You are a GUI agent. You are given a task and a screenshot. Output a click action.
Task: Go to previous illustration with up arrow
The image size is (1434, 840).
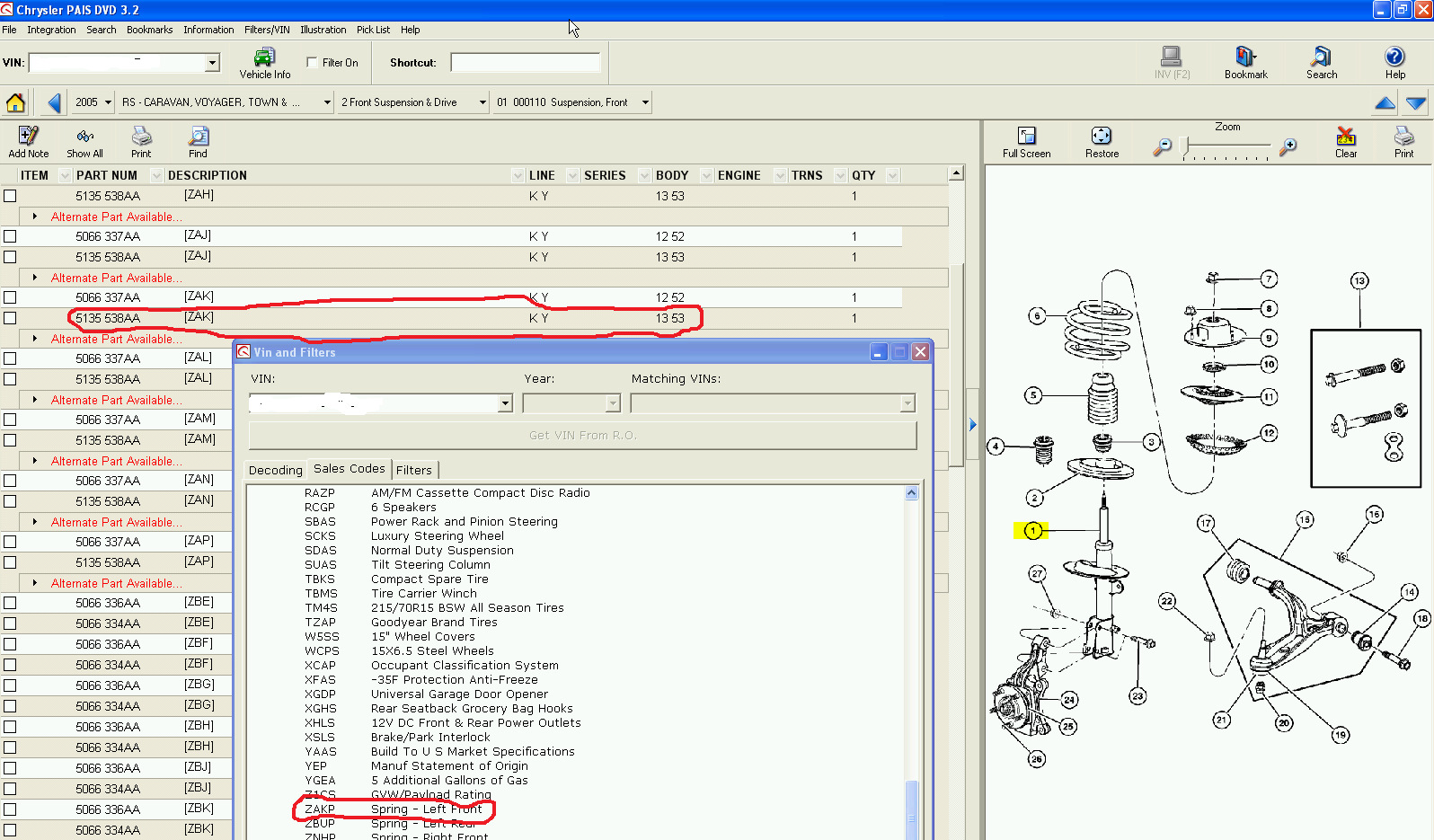1385,103
